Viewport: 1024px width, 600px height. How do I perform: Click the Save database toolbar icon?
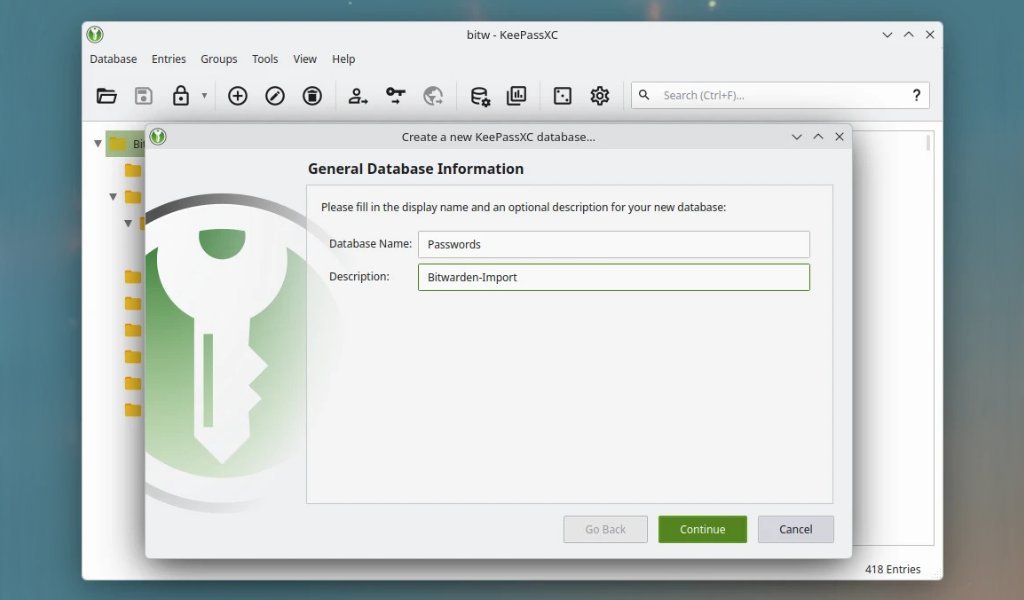[144, 96]
